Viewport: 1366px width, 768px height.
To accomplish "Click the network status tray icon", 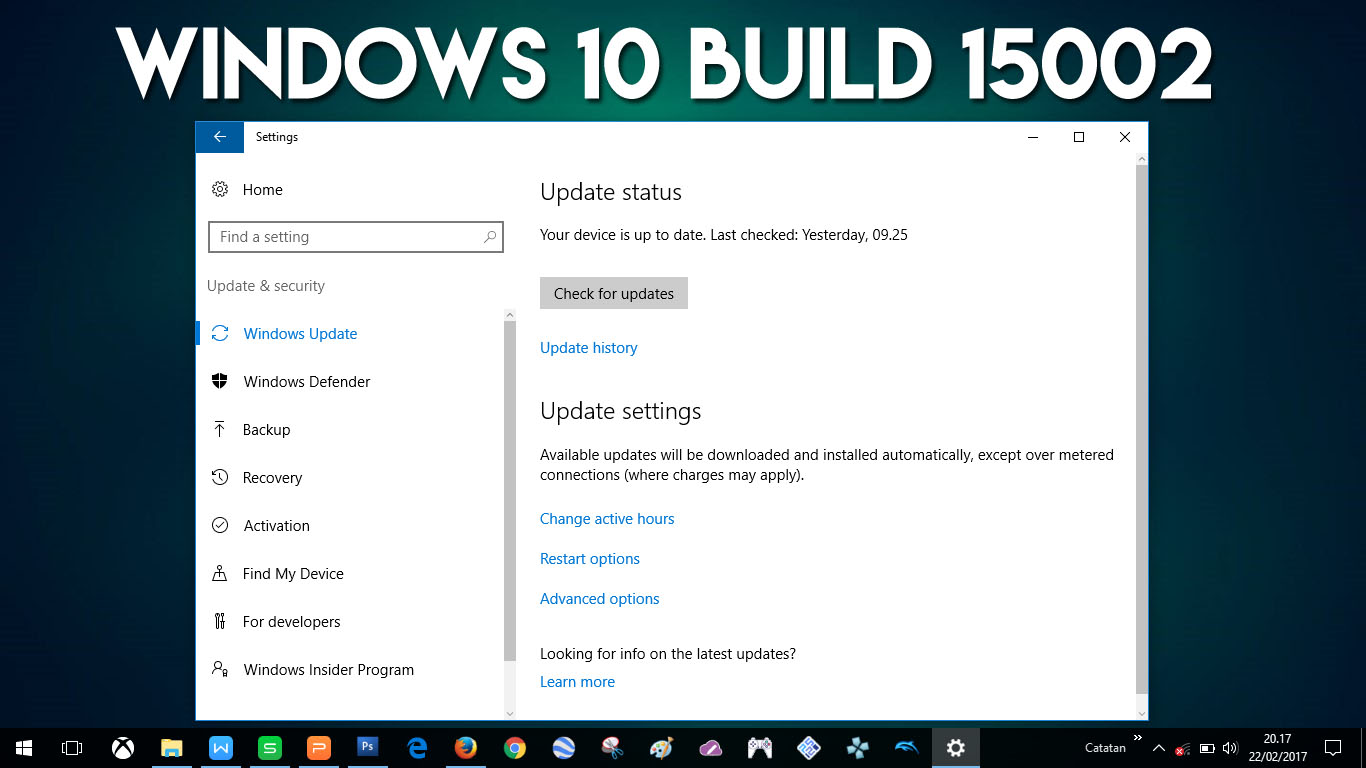I will coord(1183,748).
